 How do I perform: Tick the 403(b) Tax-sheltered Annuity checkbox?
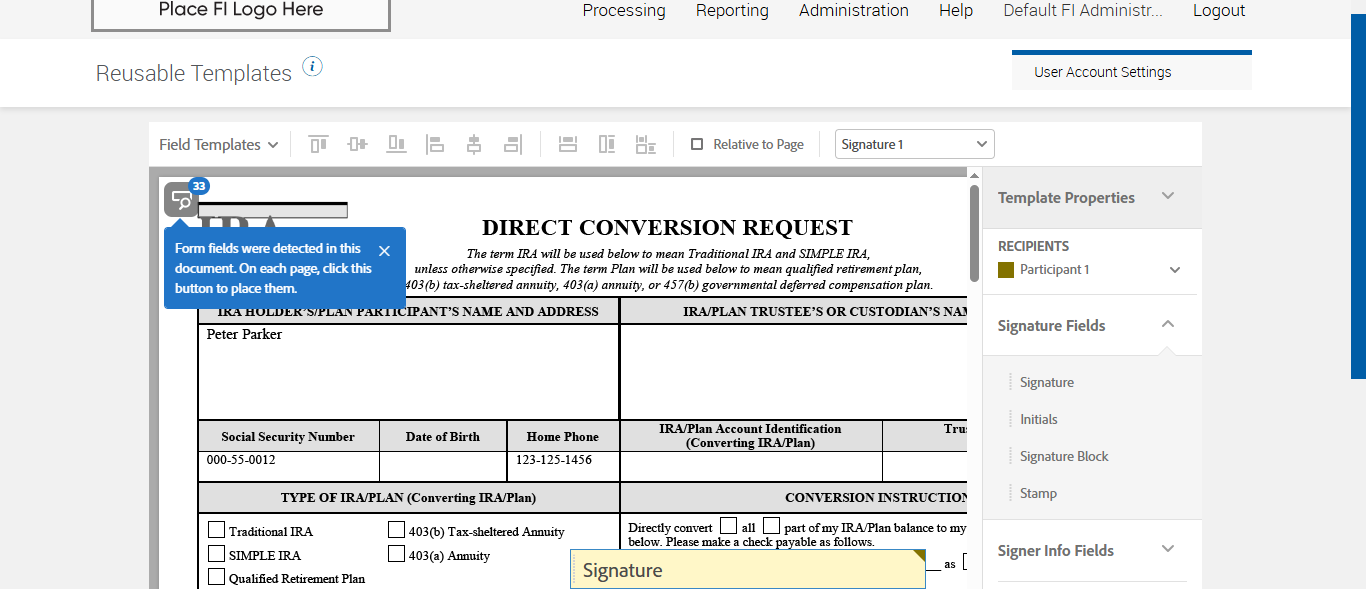(x=396, y=530)
